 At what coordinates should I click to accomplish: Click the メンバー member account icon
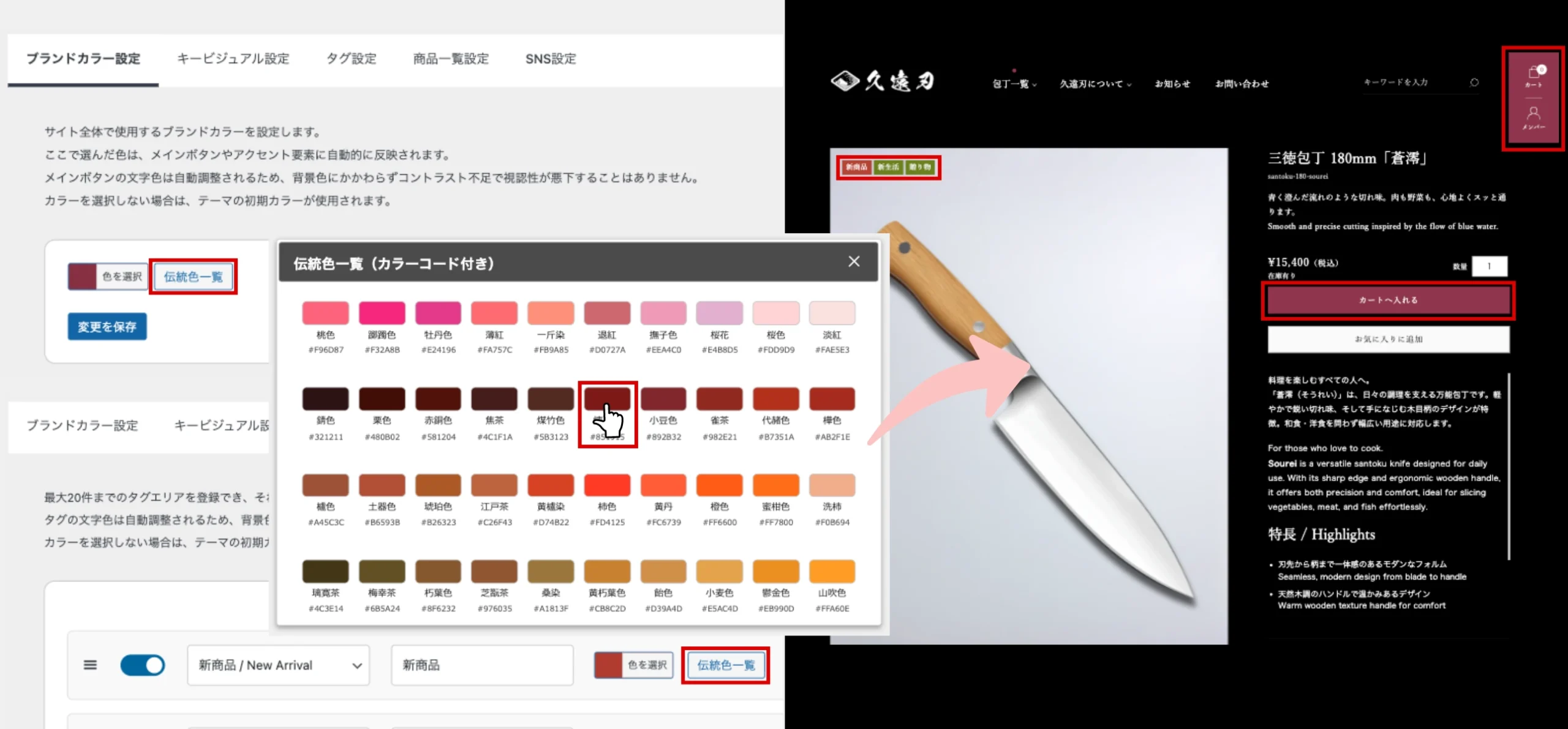click(x=1534, y=118)
